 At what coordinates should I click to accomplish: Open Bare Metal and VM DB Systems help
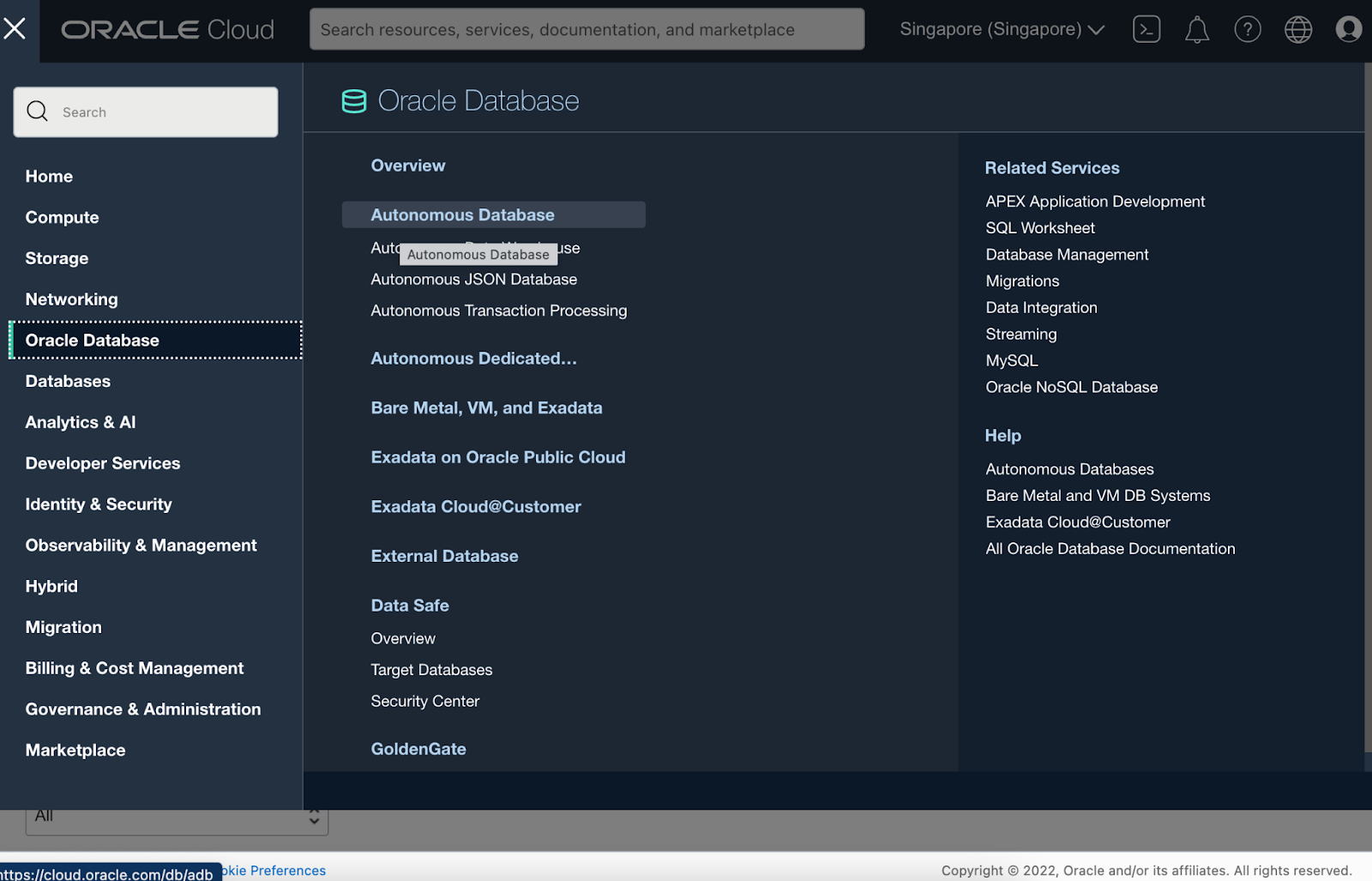click(1098, 496)
